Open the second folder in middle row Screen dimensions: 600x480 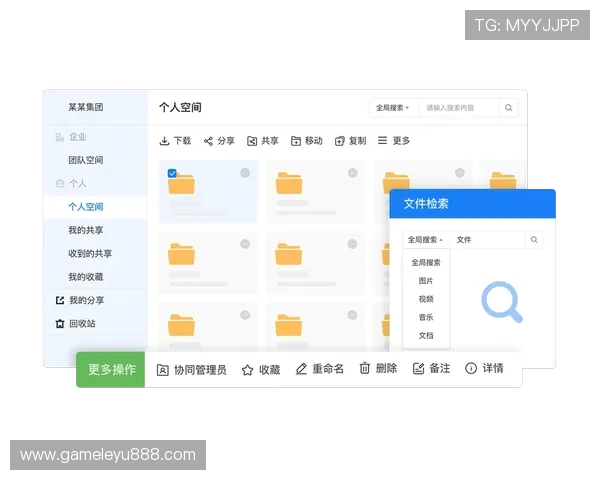(289, 254)
